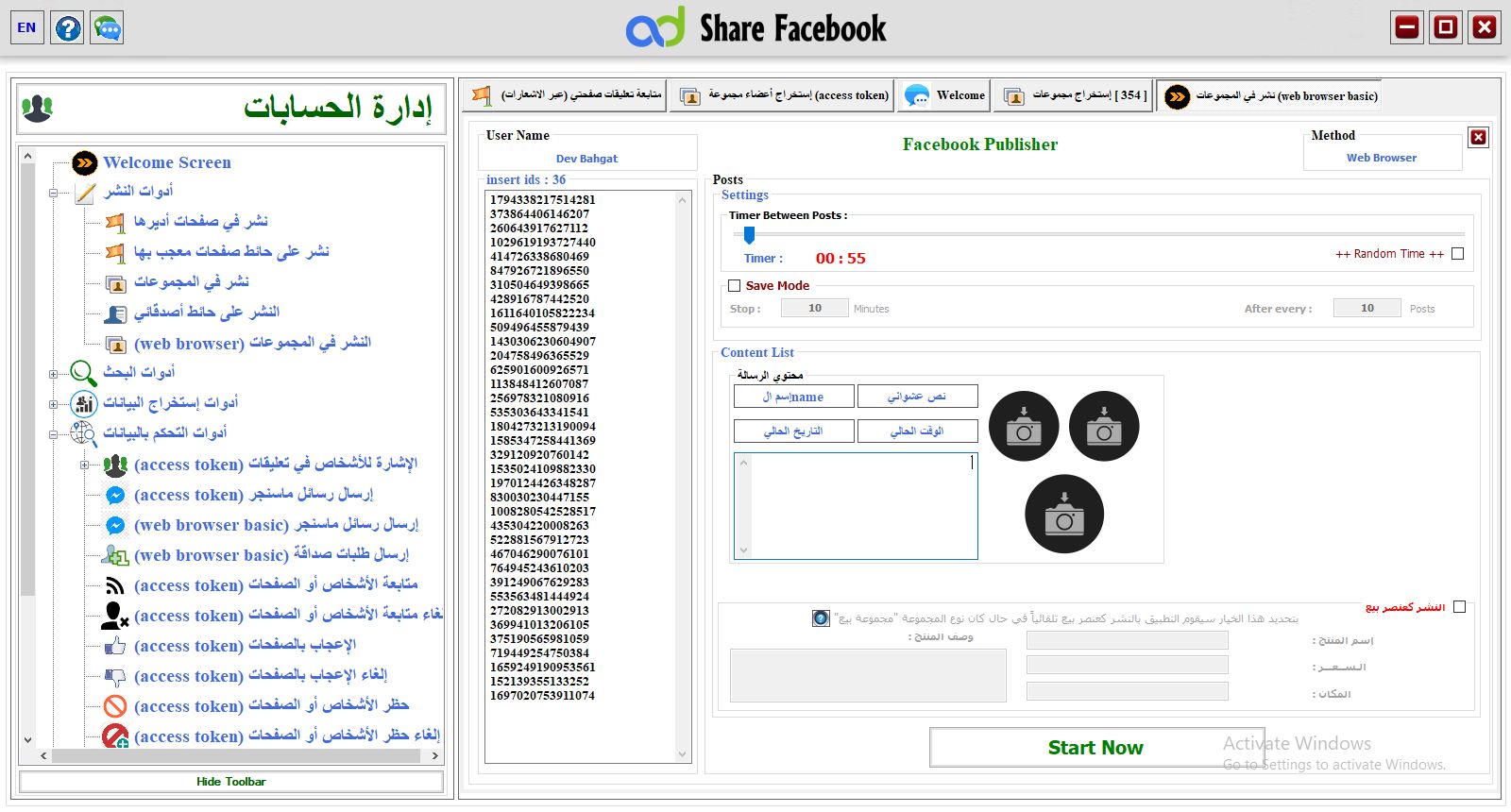Image resolution: width=1511 pixels, height=812 pixels.
Task: Open the chat support bubble icon
Action: [x=108, y=27]
